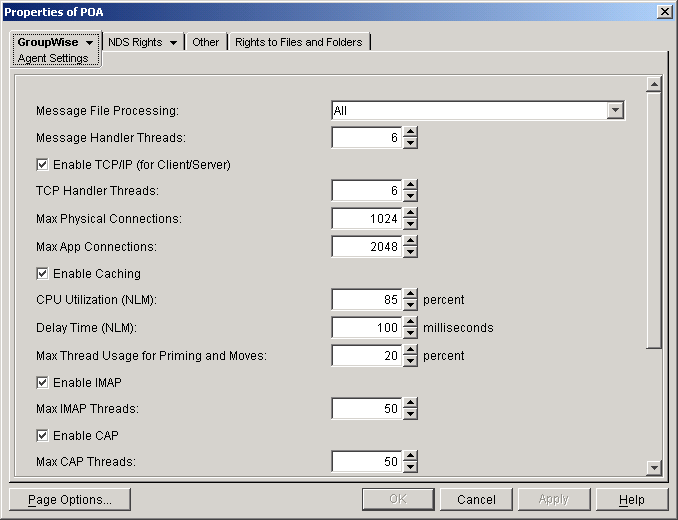Decrease TCP Handler Threads with down arrow
The width and height of the screenshot is (678, 520).
coord(410,196)
